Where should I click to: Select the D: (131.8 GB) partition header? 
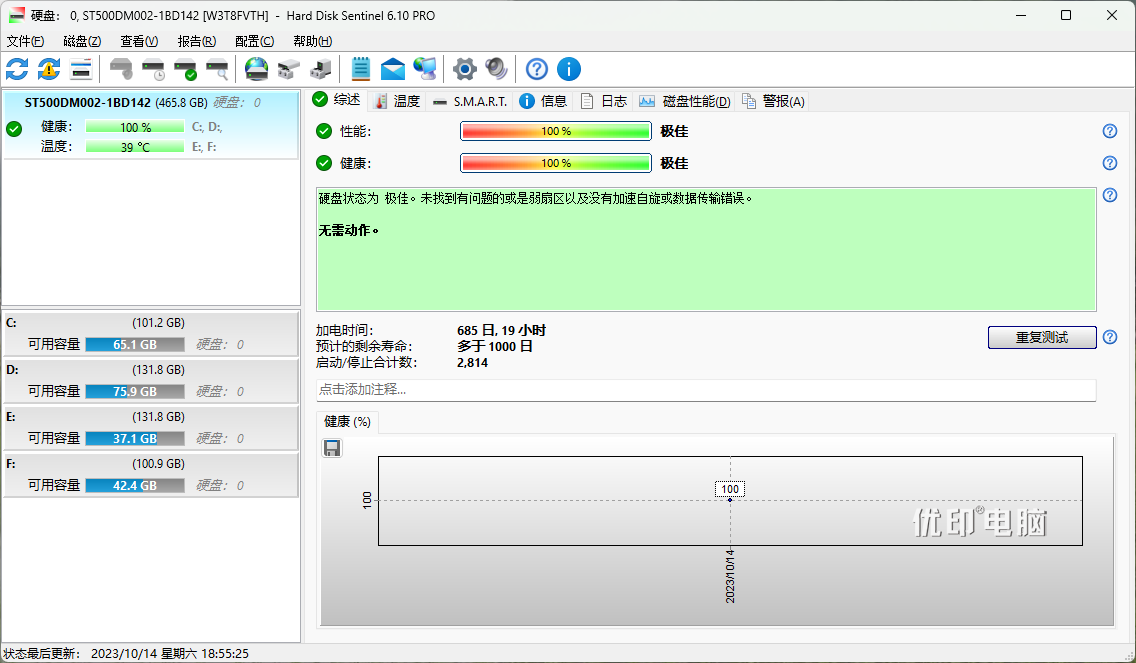click(x=151, y=370)
